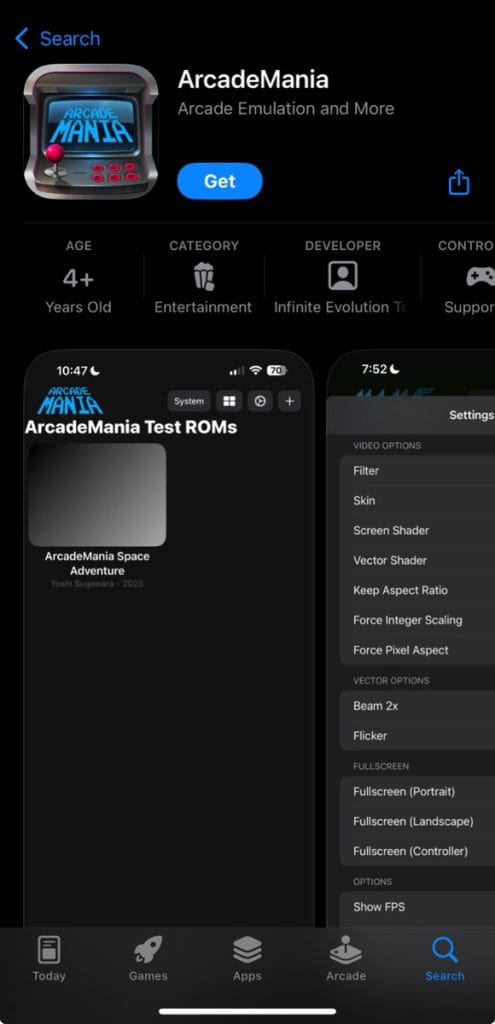Screen dimensions: 495x1024
Task: Tap the System button in screenshot
Action: pyautogui.click(x=189, y=401)
